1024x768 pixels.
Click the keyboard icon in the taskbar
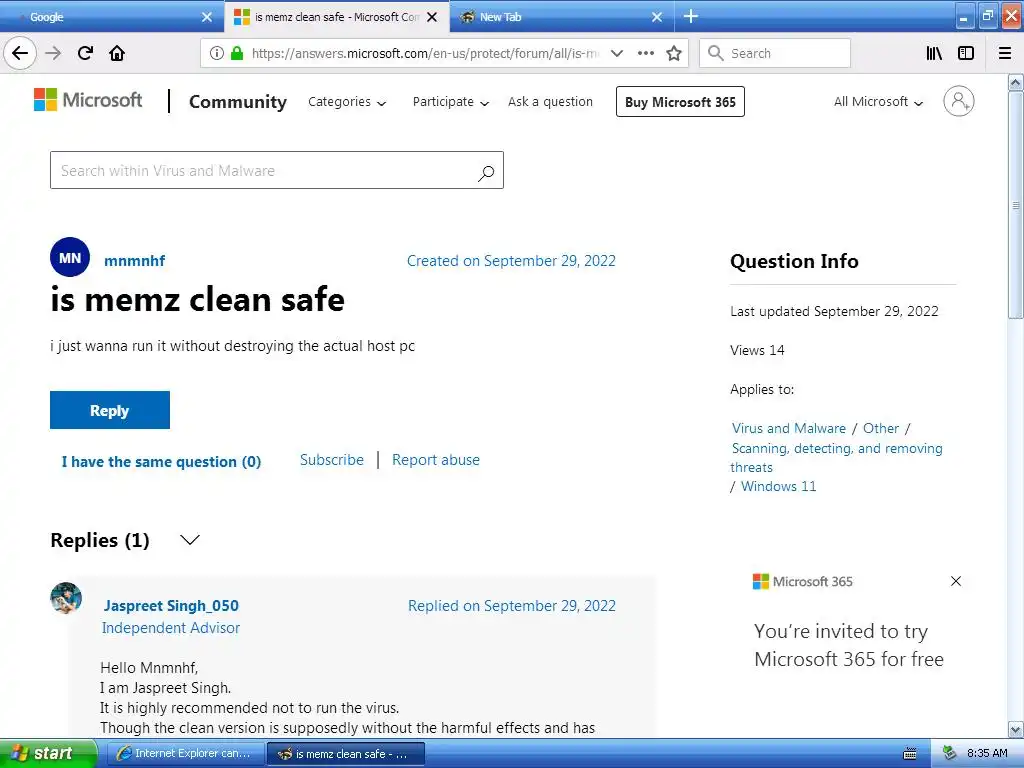point(910,754)
